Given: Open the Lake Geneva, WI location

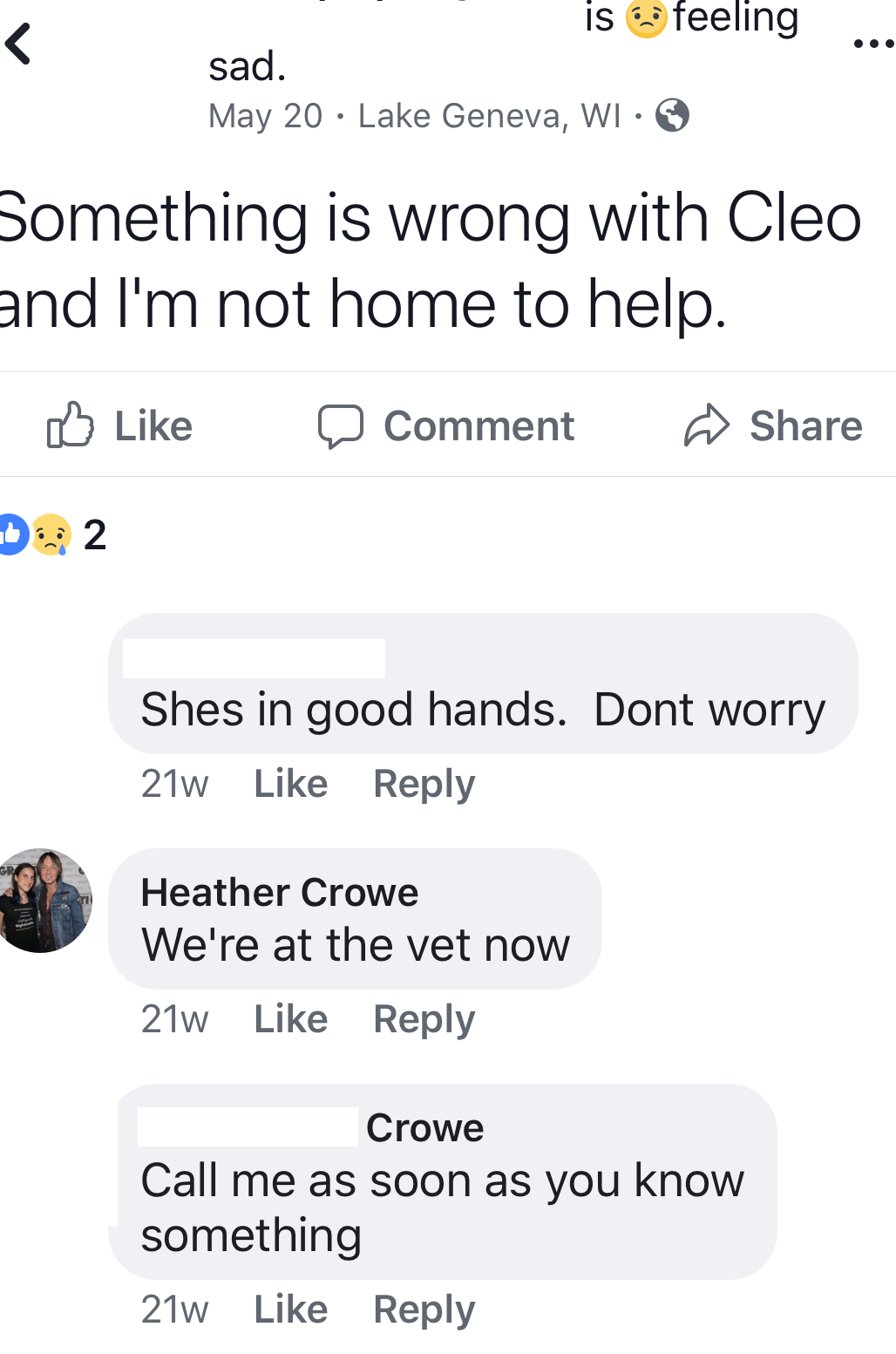Looking at the screenshot, I should tap(490, 115).
